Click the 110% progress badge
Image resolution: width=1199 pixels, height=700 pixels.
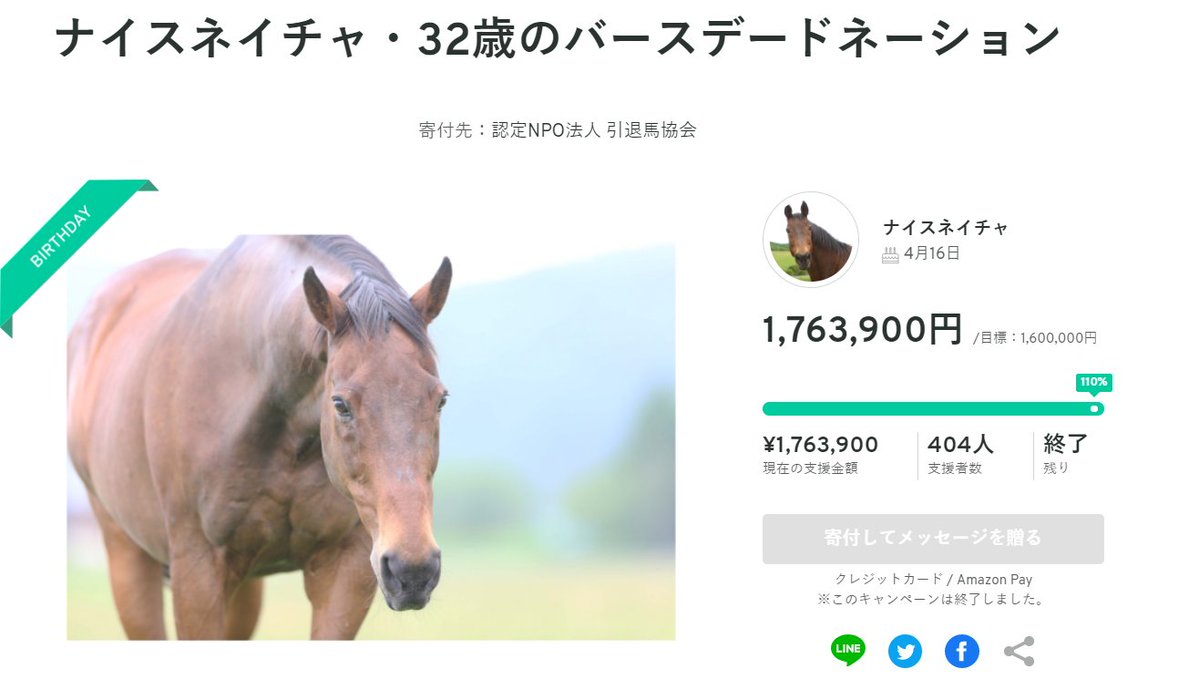point(1094,382)
